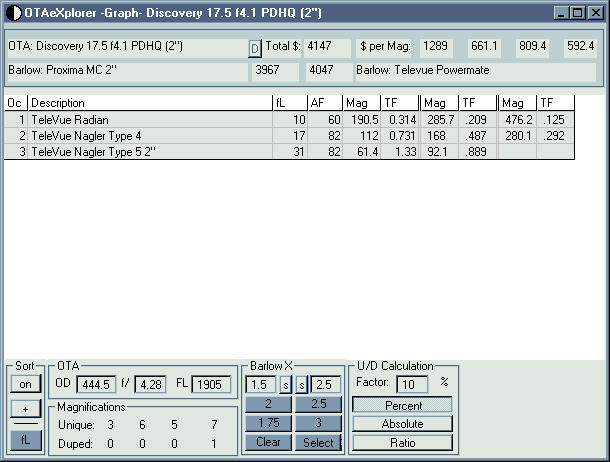The image size is (610, 462).
Task: Click the Barlow X field showing 1.5
Action: [x=261, y=385]
